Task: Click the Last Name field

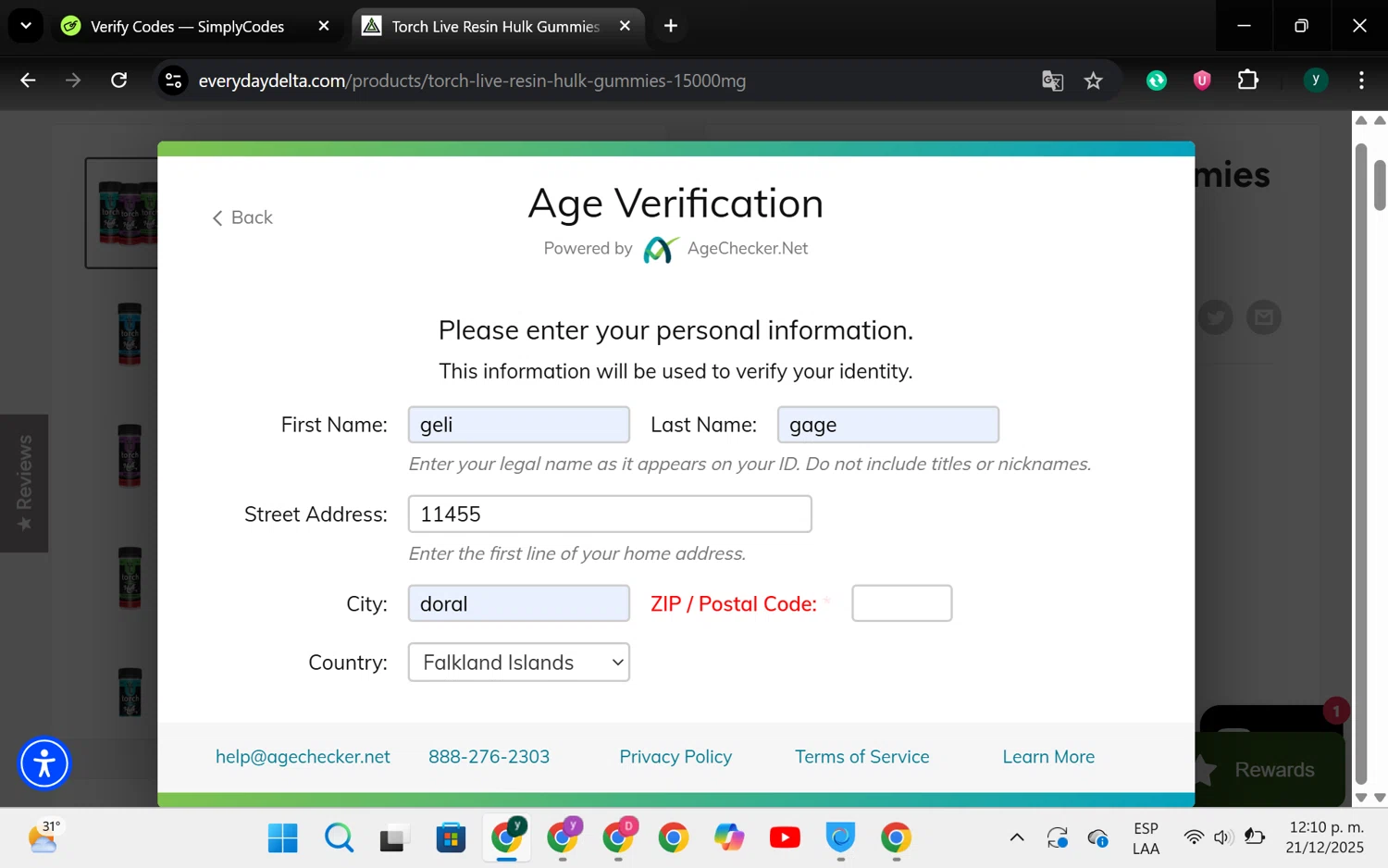Action: (888, 425)
